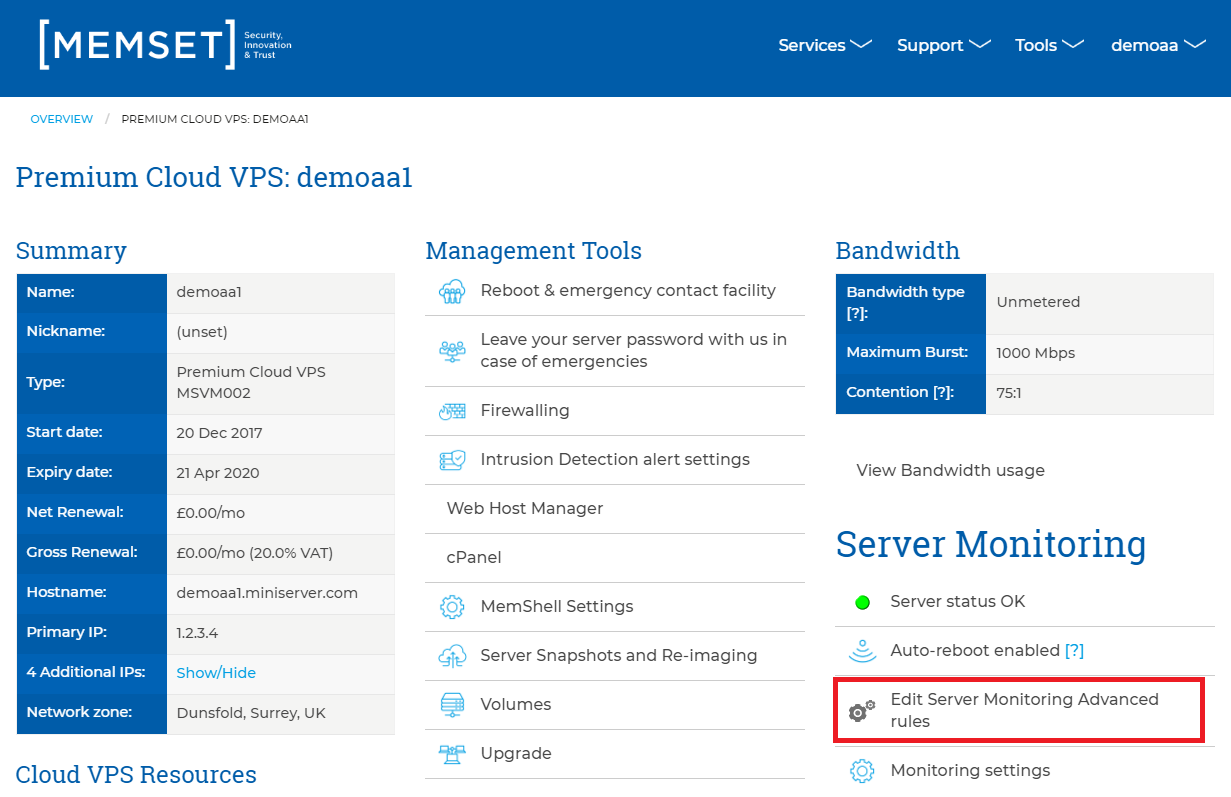This screenshot has height=797, width=1231.
Task: Expand the Support menu chevron
Action: (x=980, y=45)
